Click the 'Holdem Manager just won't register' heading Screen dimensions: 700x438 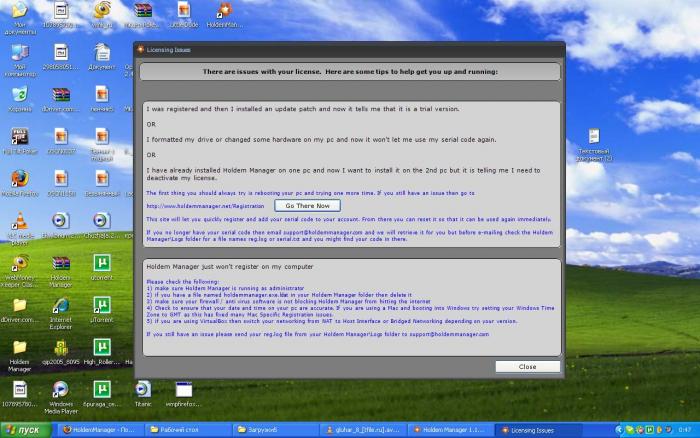[x=230, y=267]
